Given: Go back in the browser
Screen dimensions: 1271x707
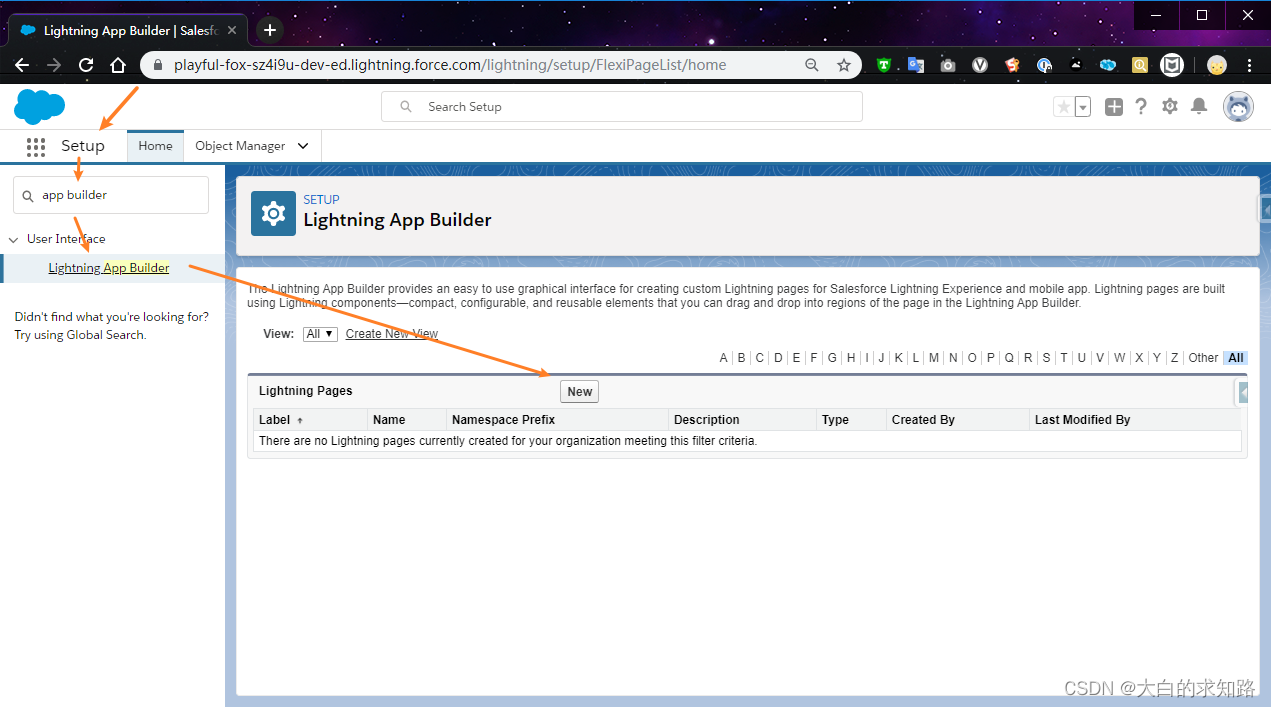Looking at the screenshot, I should (x=22, y=65).
